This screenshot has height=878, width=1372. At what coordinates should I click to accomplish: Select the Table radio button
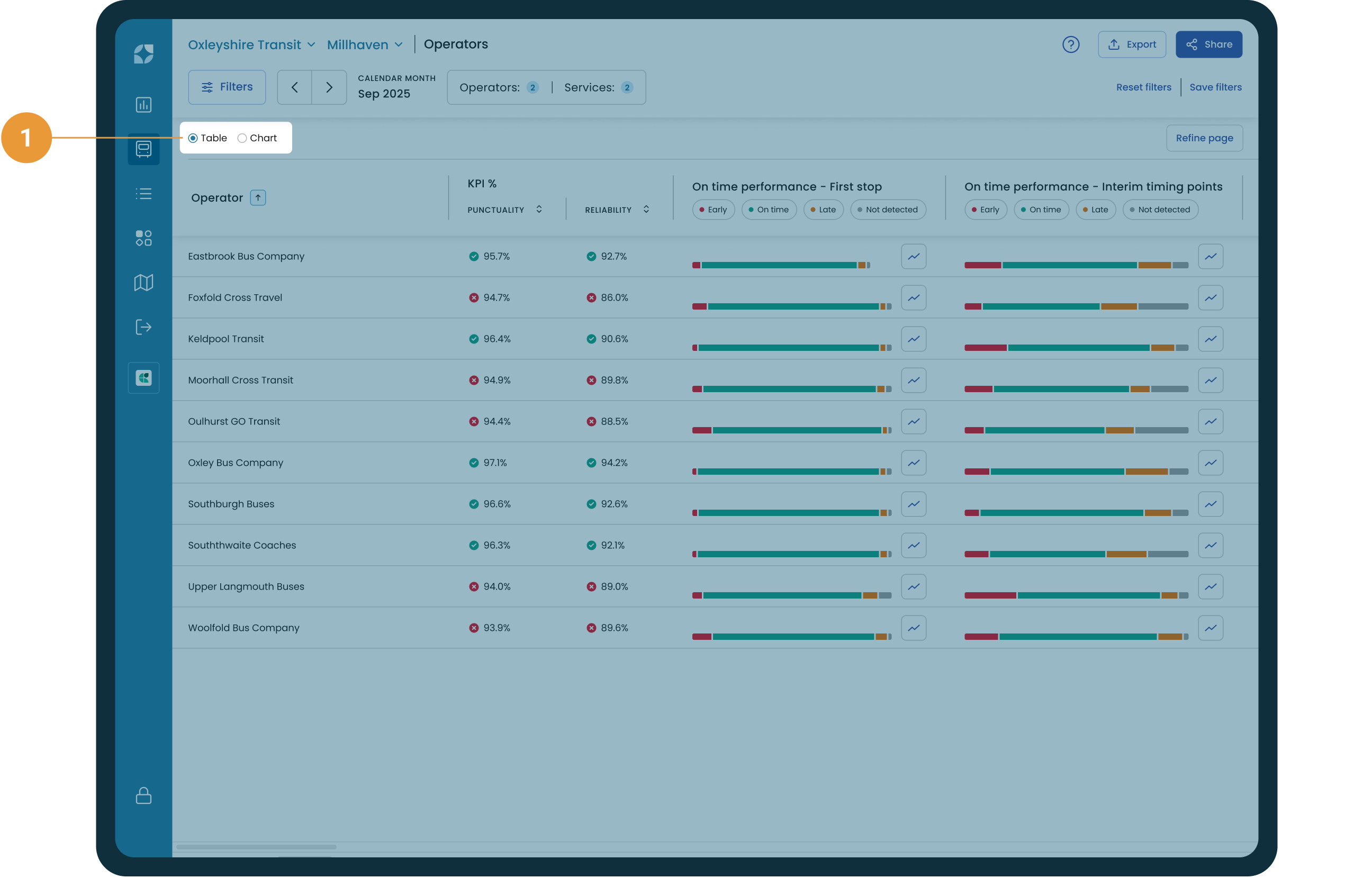[193, 138]
